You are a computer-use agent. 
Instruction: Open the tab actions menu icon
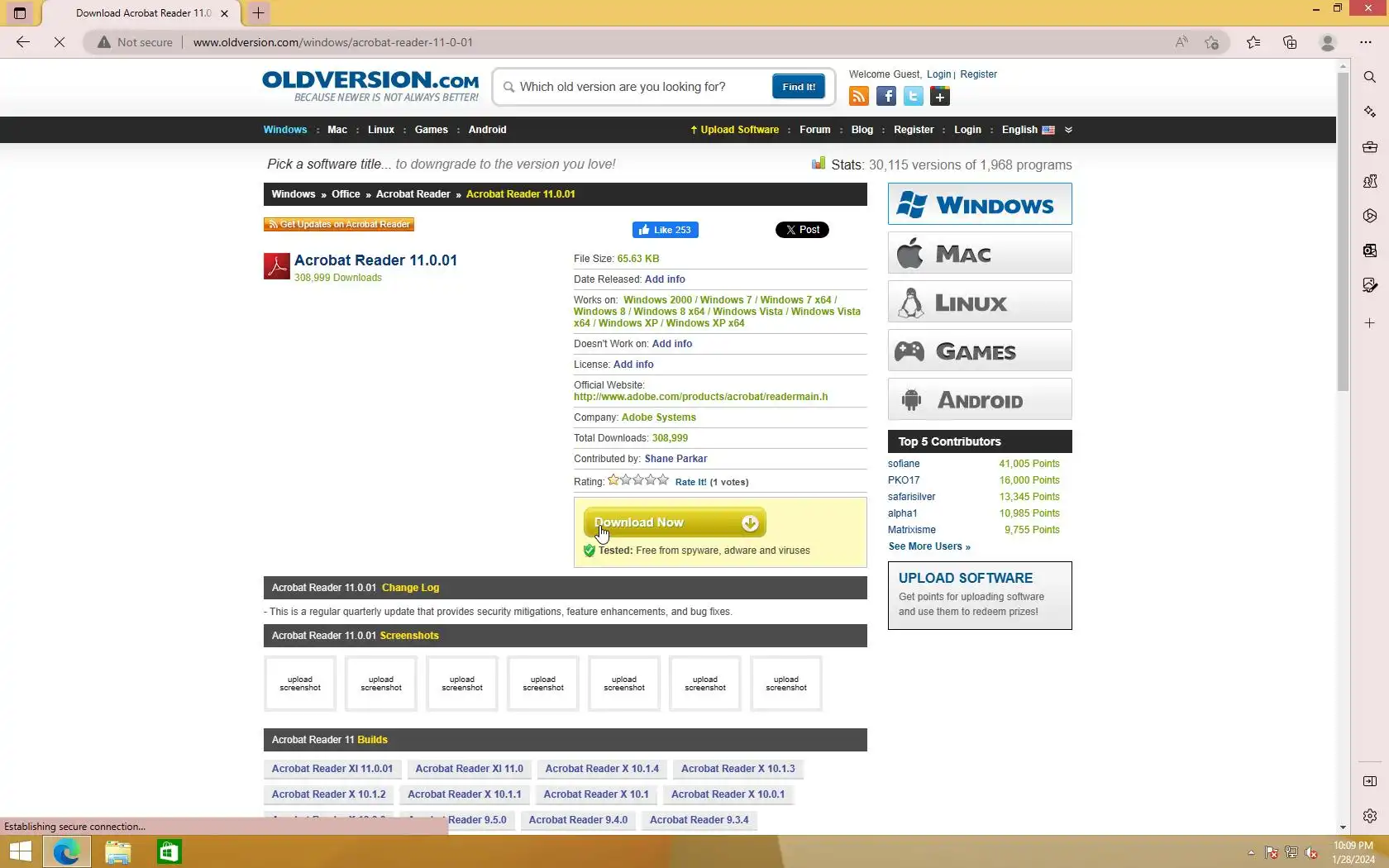(x=20, y=13)
